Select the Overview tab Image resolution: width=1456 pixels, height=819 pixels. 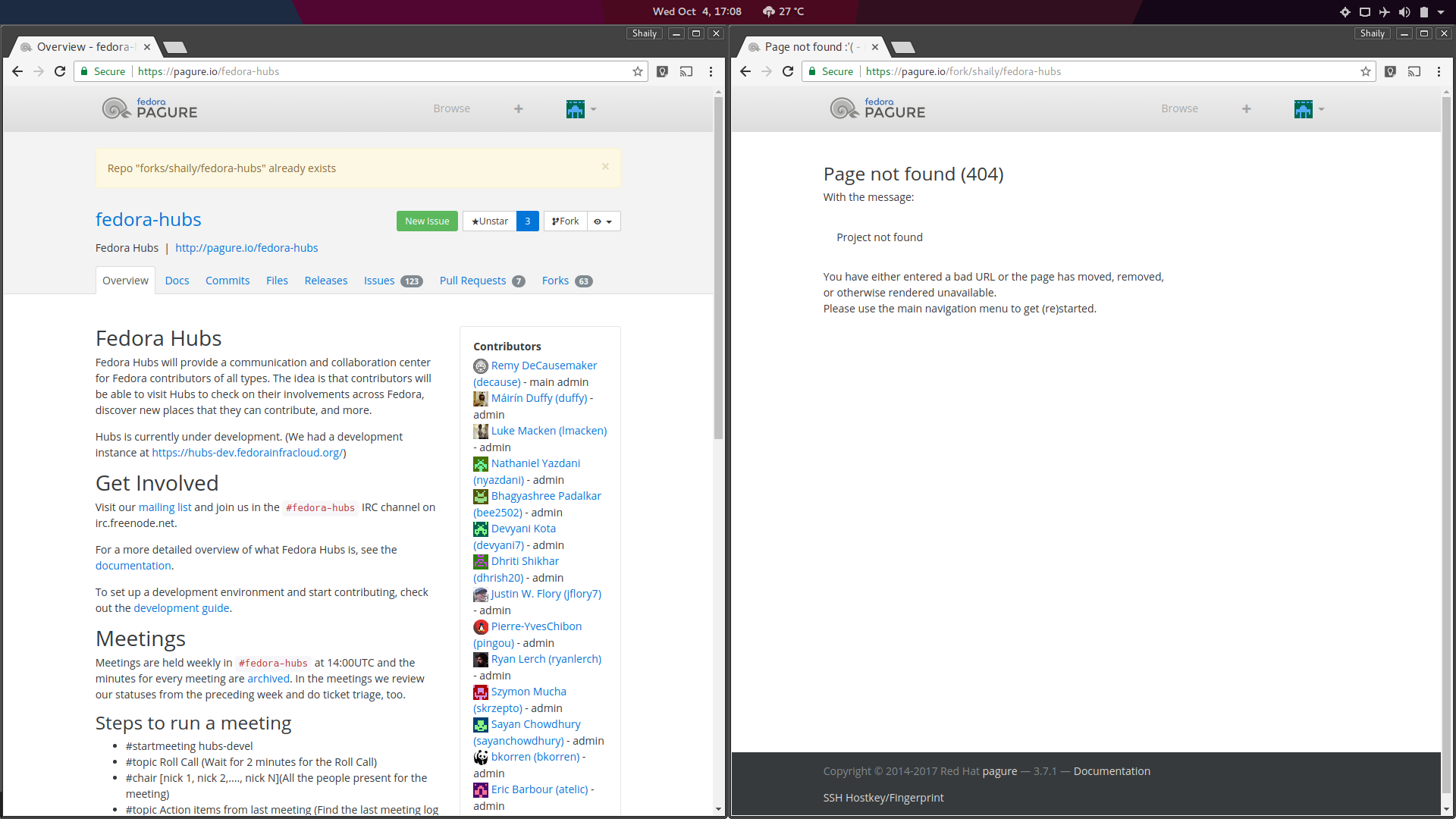[x=125, y=281]
